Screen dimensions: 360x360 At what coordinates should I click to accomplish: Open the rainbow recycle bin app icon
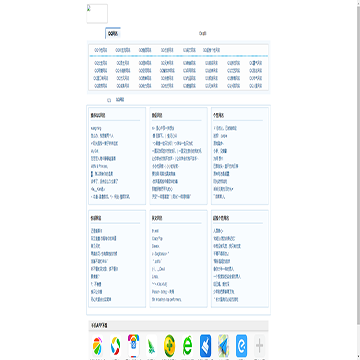133,347
